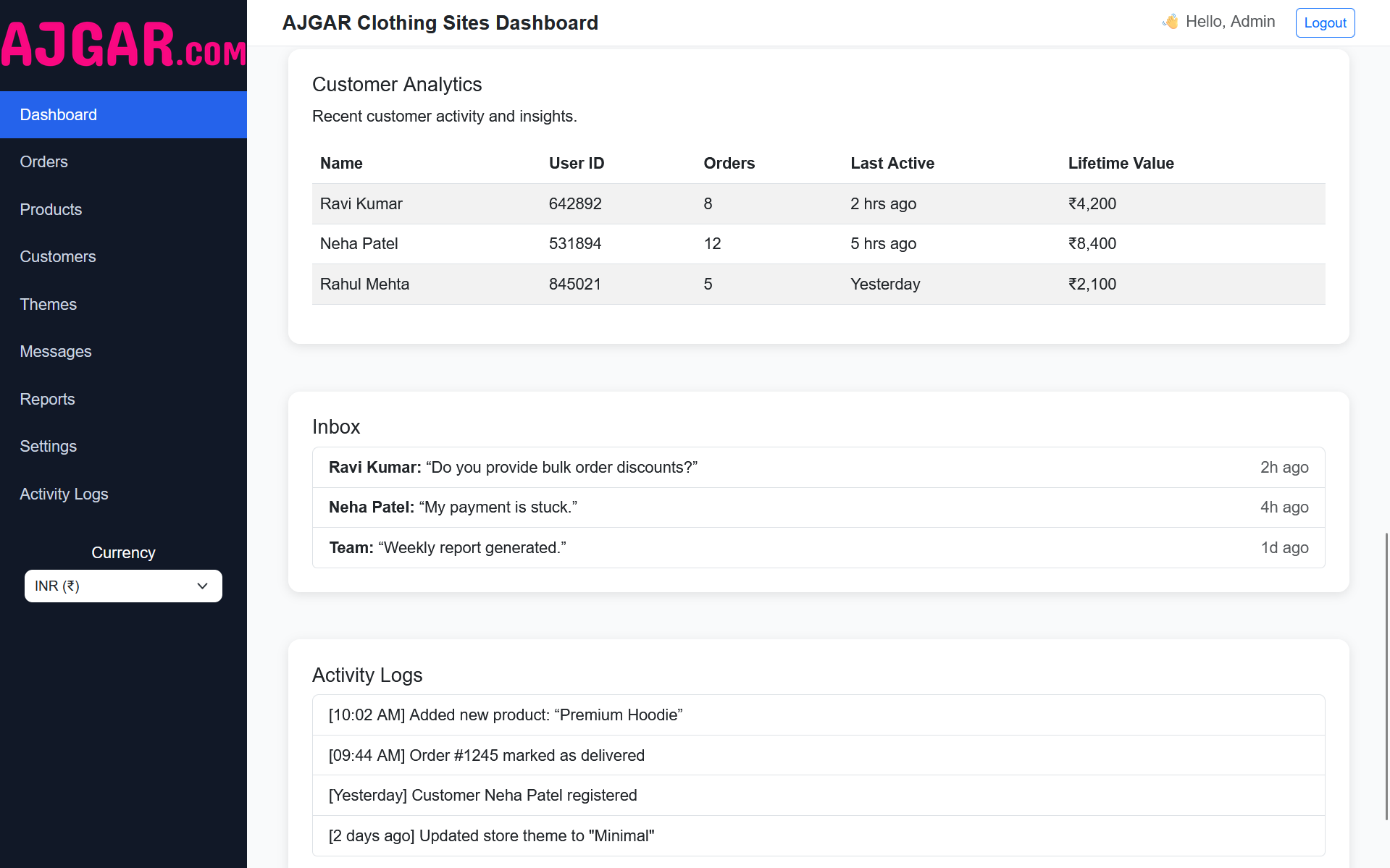This screenshot has width=1390, height=868.
Task: Open Settings in the sidebar
Action: coord(49,447)
